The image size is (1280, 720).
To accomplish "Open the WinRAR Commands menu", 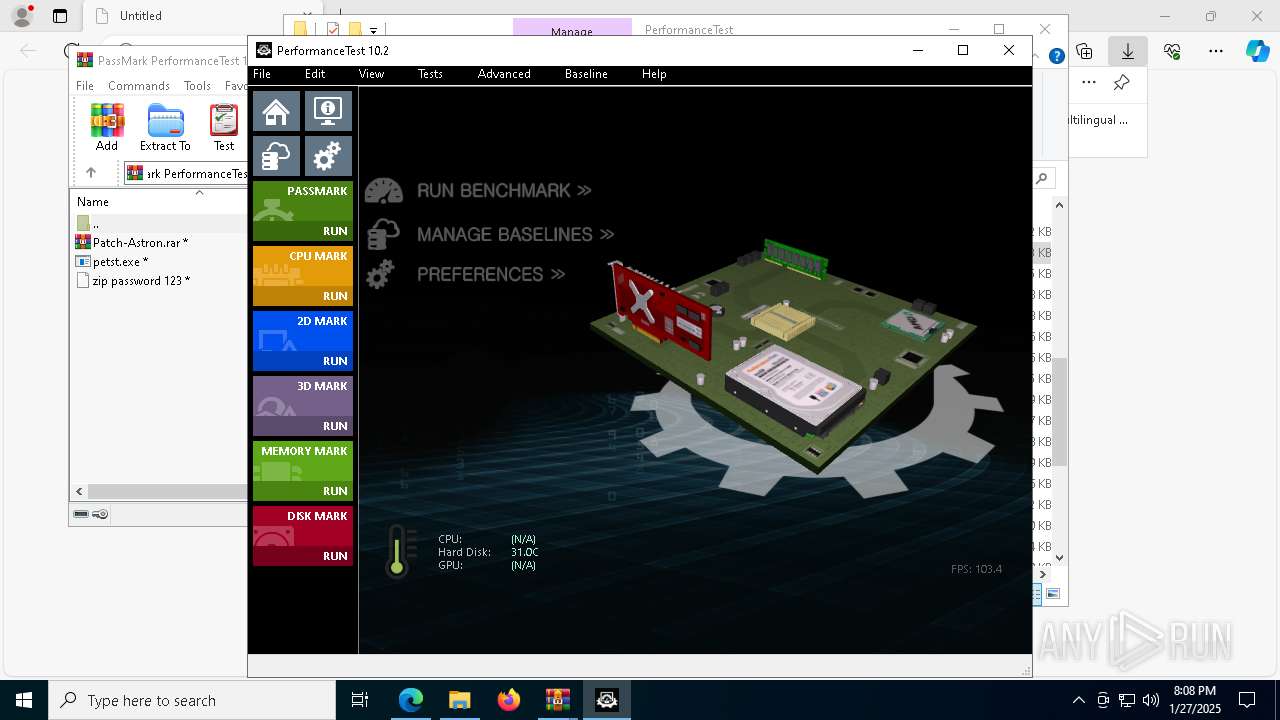I will [139, 86].
